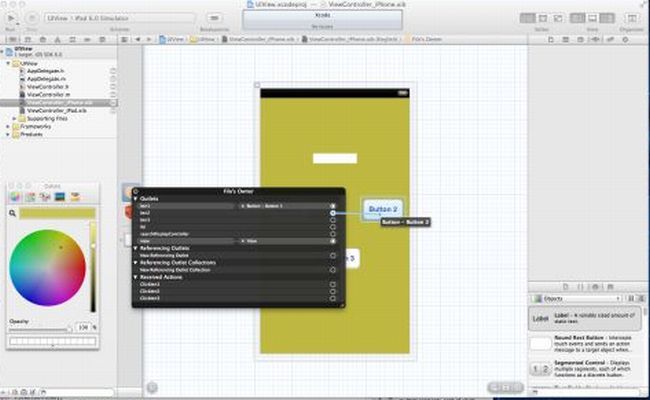The image size is (650, 400).
Task: Show the Connections inspector icon
Action: coord(625,40)
